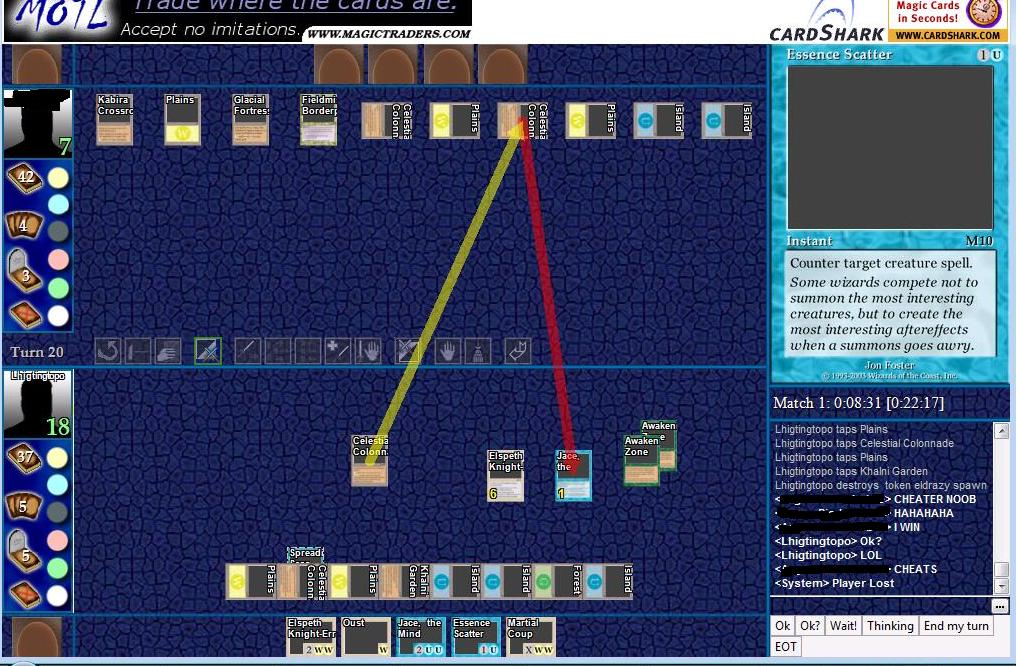Select opponent's untapped Plains card

(x=182, y=119)
